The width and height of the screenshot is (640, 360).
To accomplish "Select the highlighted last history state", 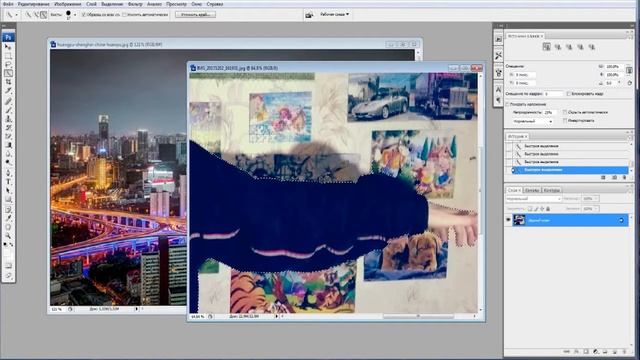I will click(x=569, y=170).
